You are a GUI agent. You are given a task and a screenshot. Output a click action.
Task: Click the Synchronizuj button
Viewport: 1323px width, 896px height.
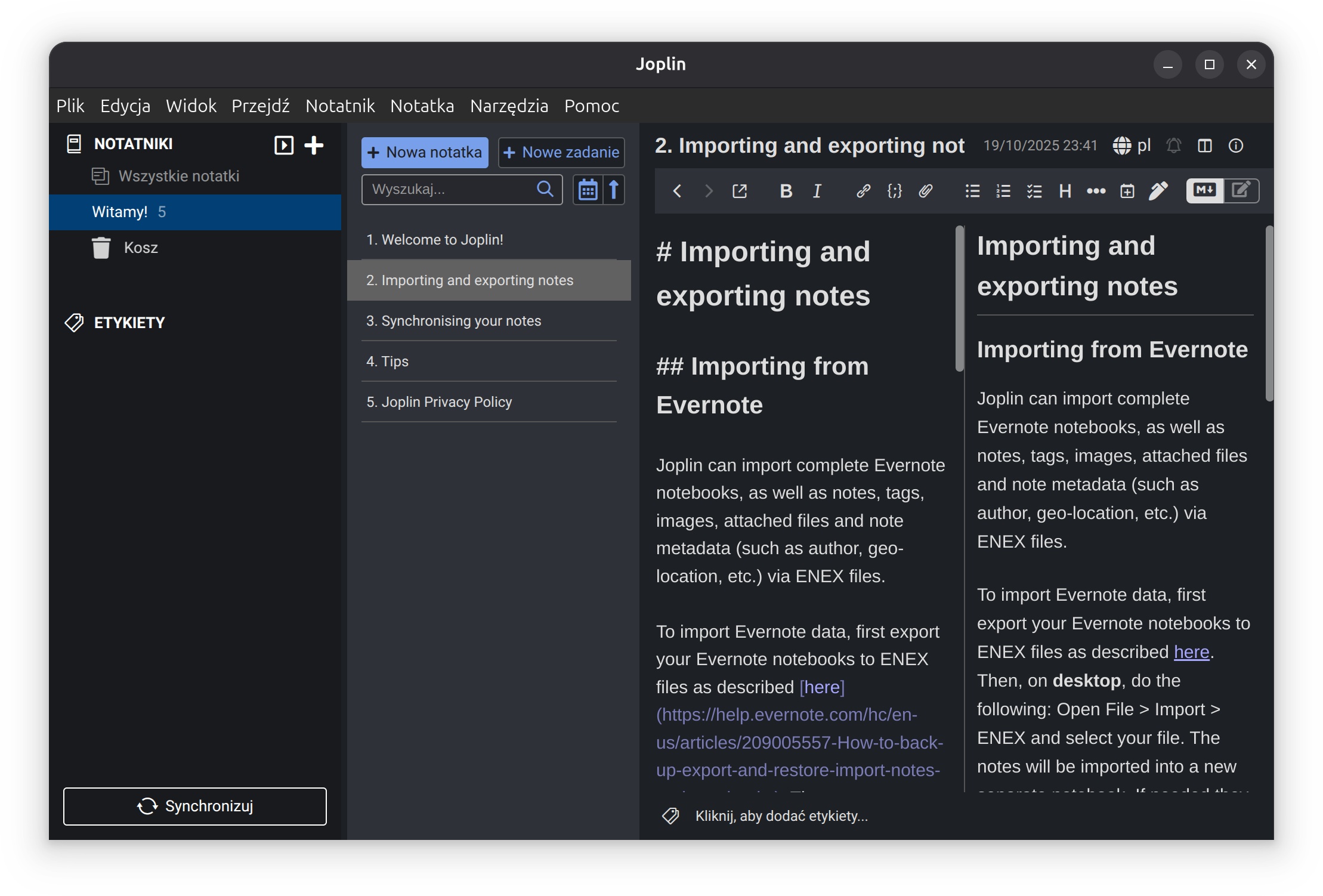pos(195,806)
